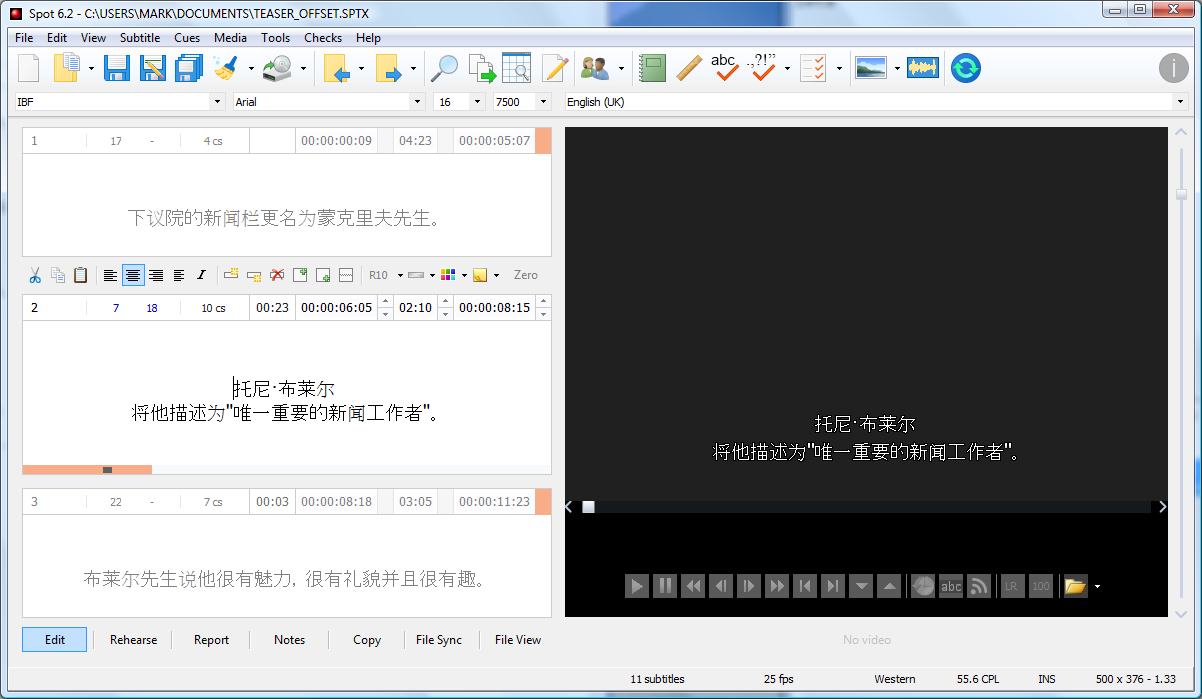Click the spell check abc icon
This screenshot has width=1202, height=699.
724,68
